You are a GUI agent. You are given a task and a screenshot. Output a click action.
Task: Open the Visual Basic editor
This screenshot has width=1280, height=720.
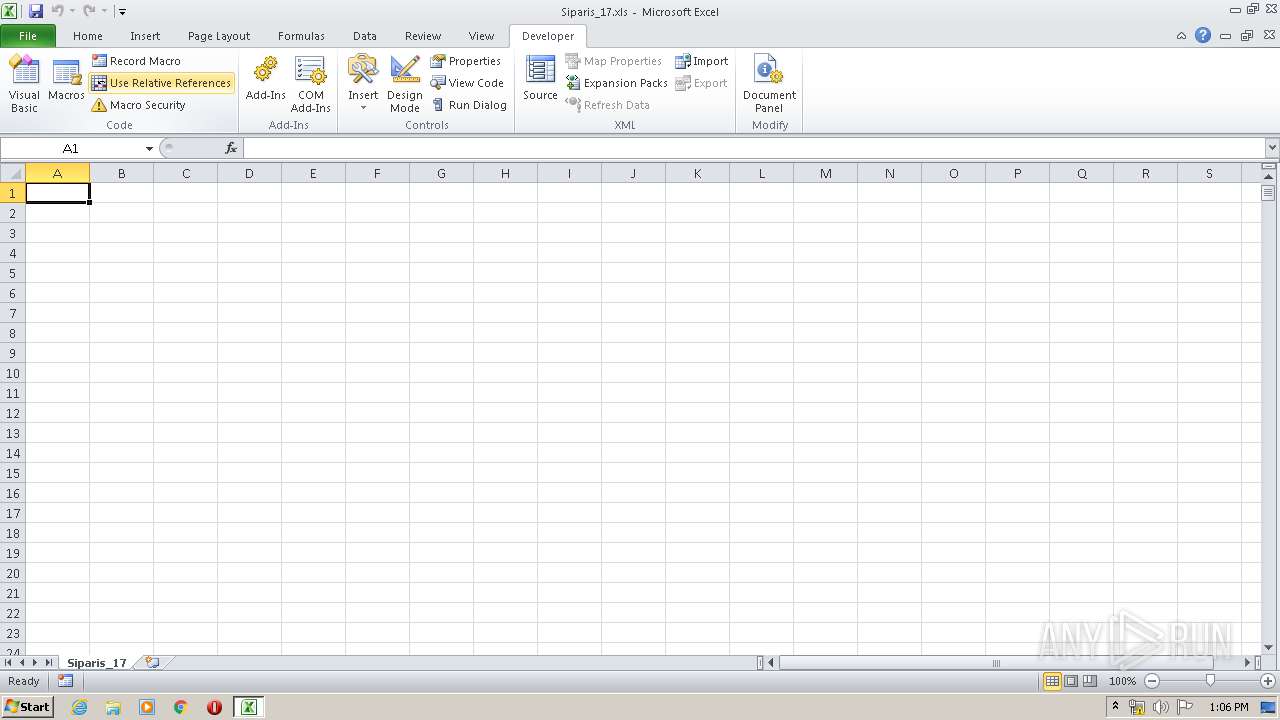pyautogui.click(x=24, y=84)
